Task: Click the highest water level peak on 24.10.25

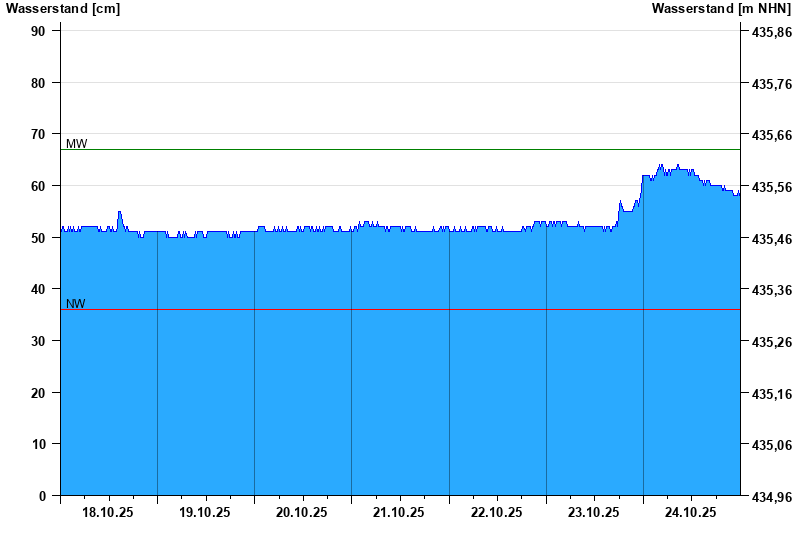Action: [661, 166]
